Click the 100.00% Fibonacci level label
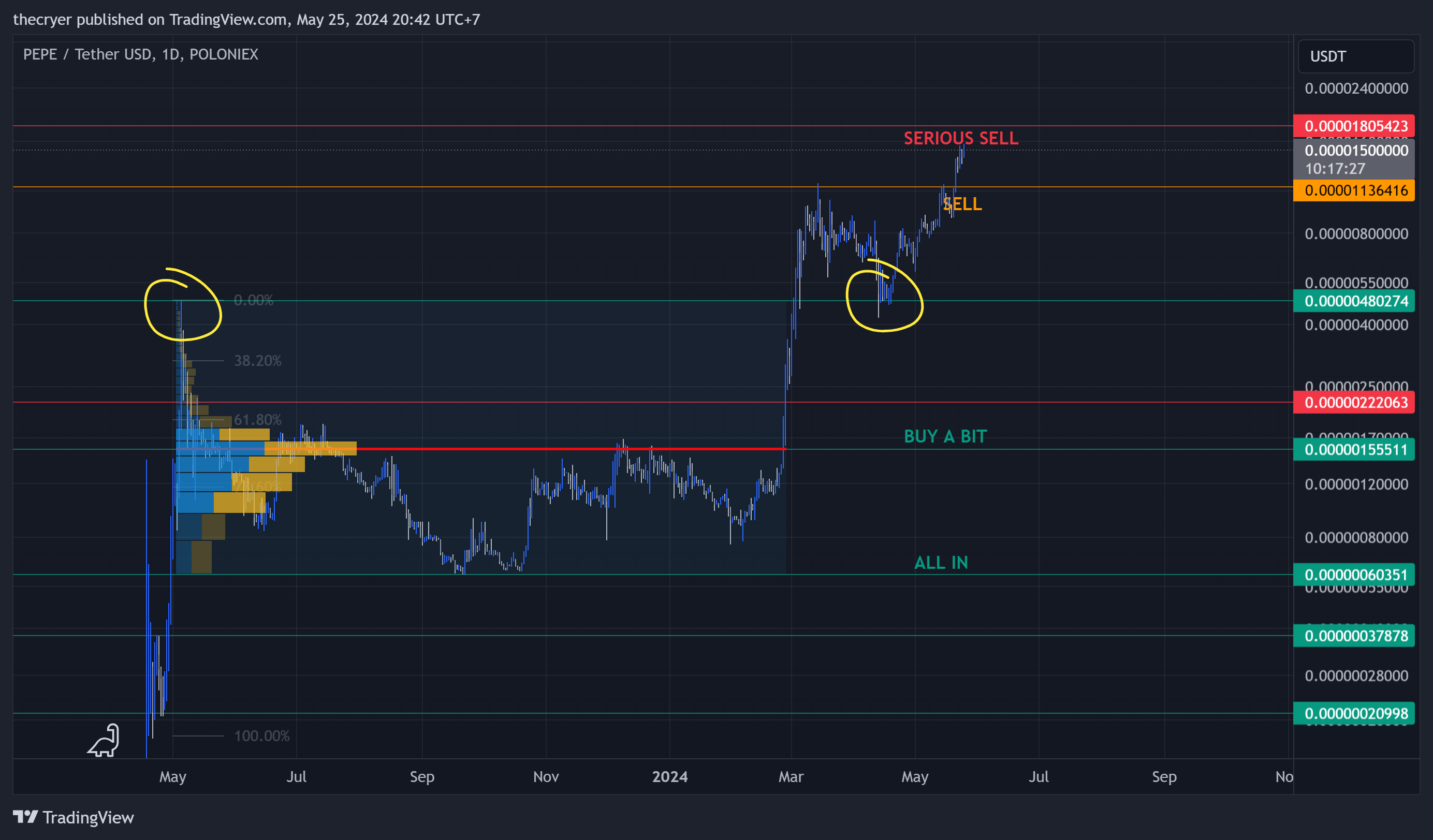1433x840 pixels. pyautogui.click(x=261, y=736)
